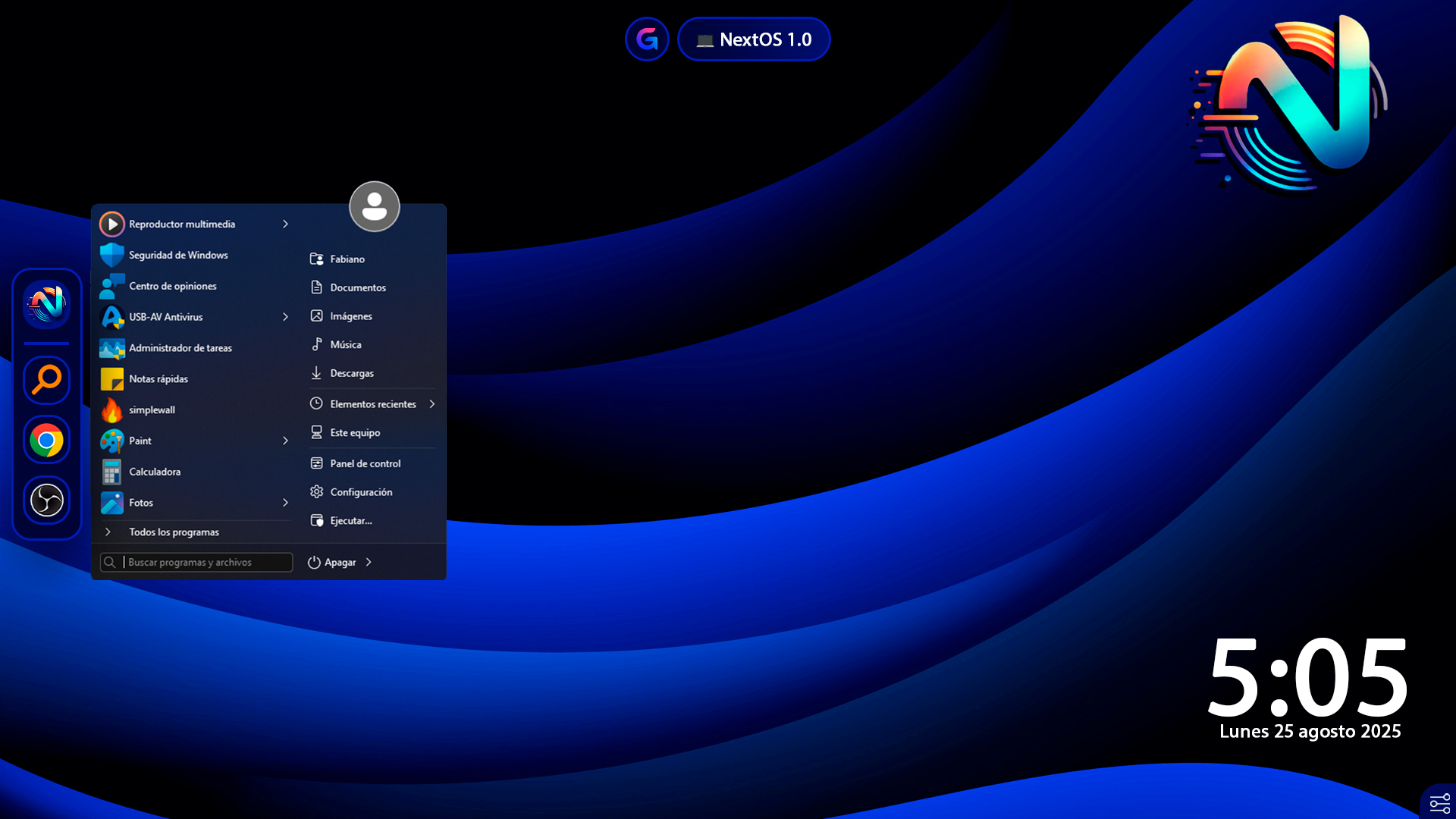Click the NextOS 1.0 pill button
1456x819 pixels.
point(754,39)
